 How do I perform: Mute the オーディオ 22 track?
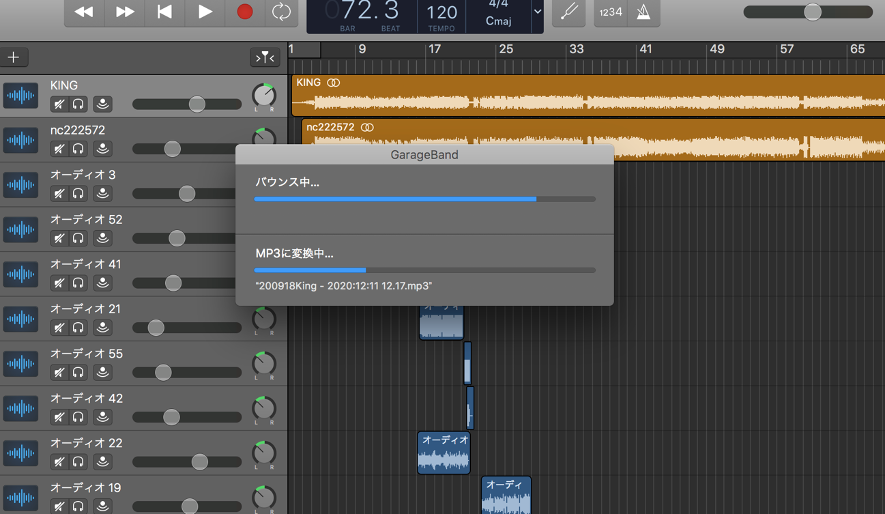point(59,462)
